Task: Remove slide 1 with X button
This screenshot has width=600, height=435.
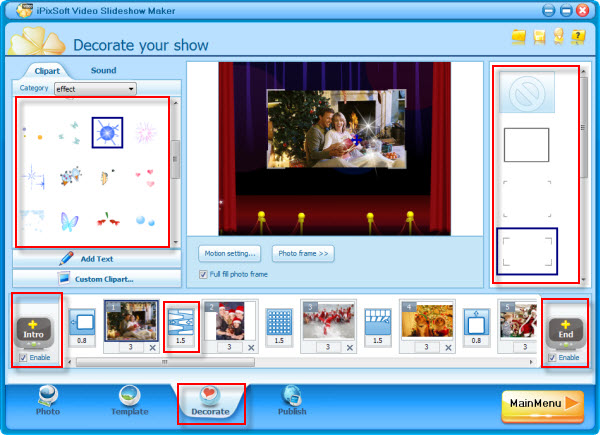Action: 152,347
